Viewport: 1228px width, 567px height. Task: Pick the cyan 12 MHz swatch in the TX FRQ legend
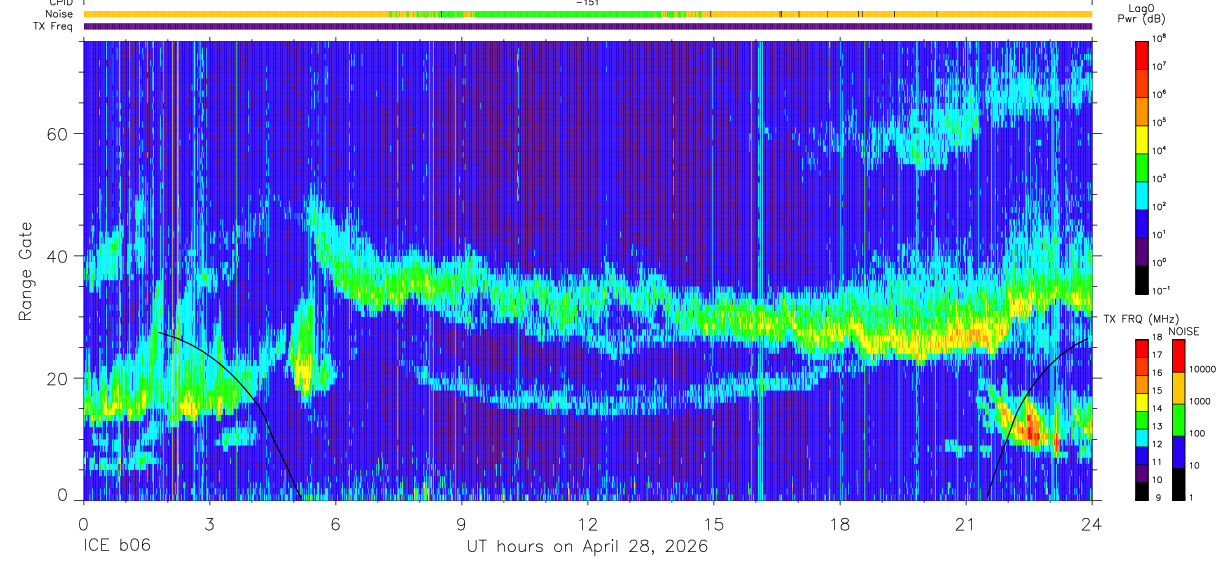click(1142, 436)
